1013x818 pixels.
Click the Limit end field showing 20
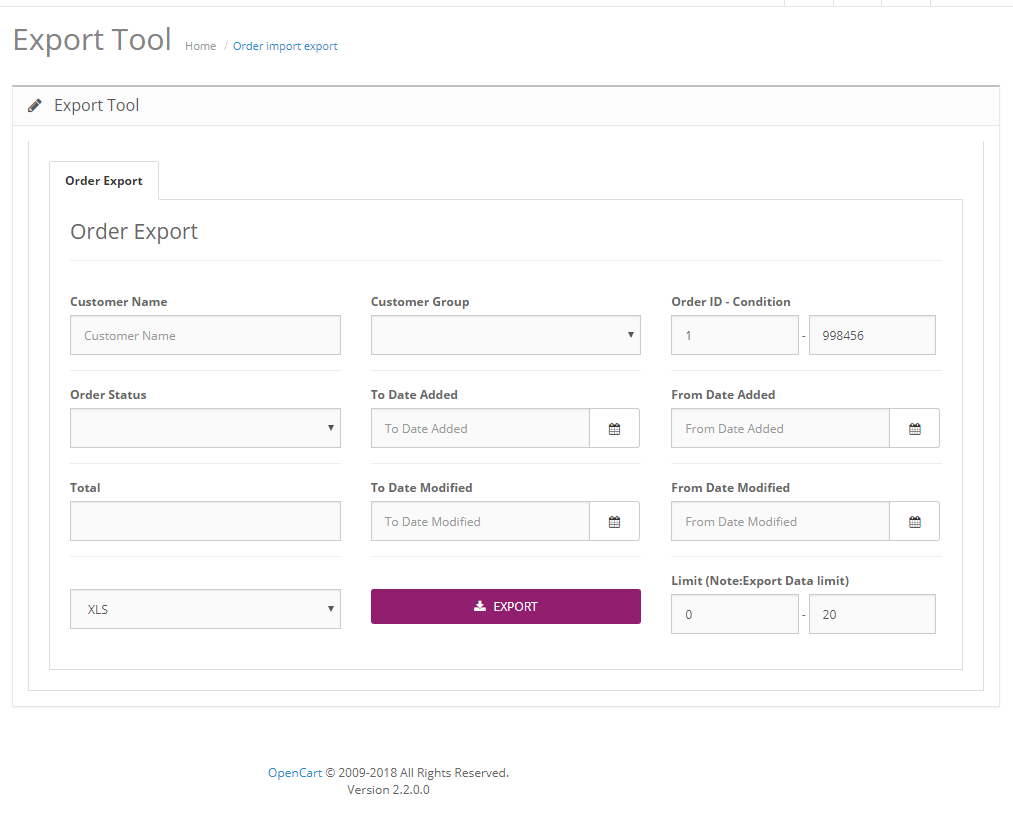tap(872, 614)
